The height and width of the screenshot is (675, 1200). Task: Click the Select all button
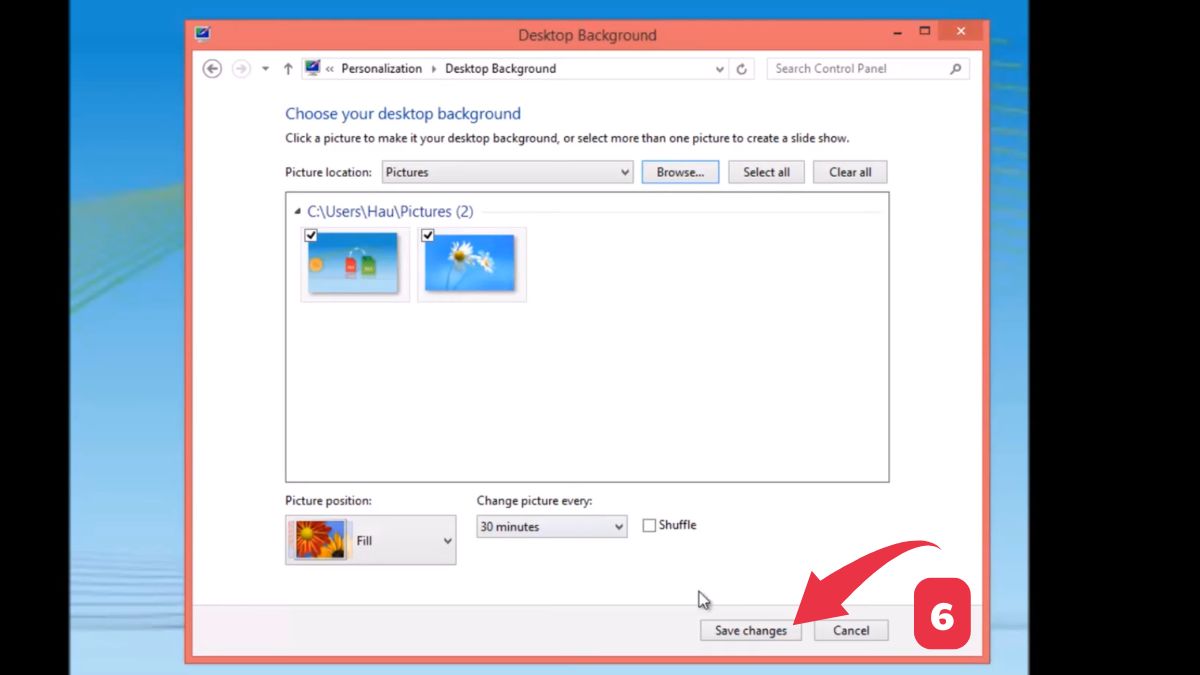766,172
